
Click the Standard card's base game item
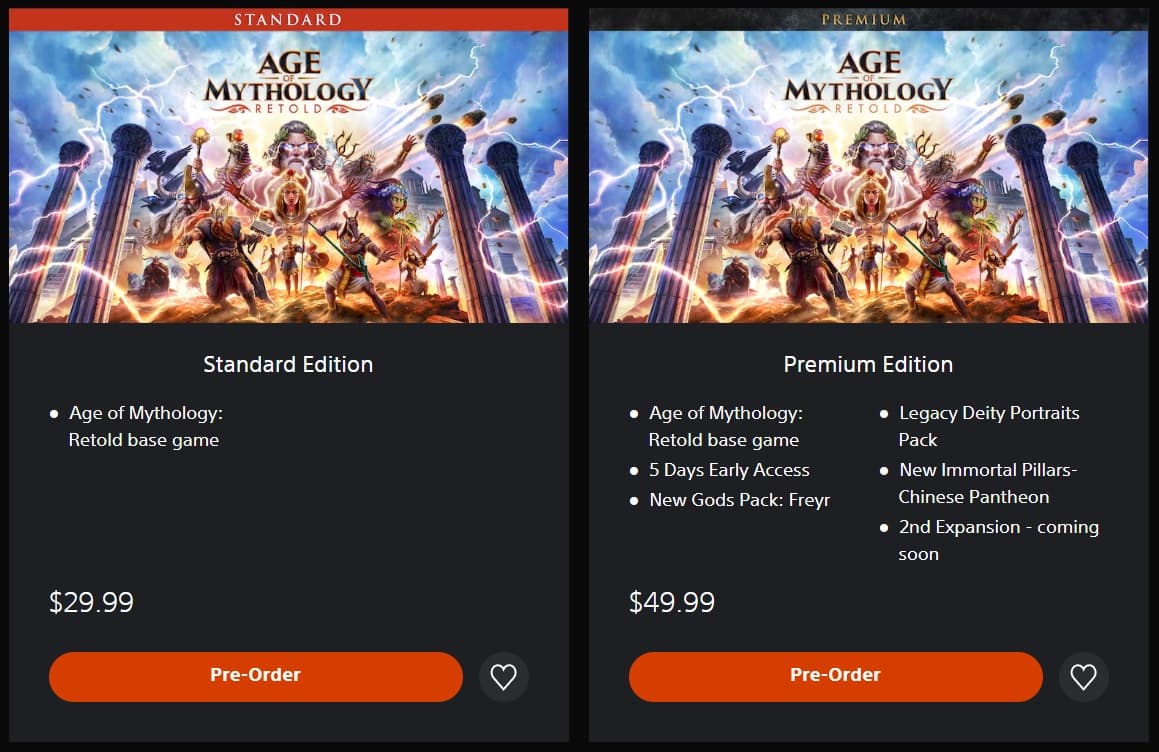(145, 426)
